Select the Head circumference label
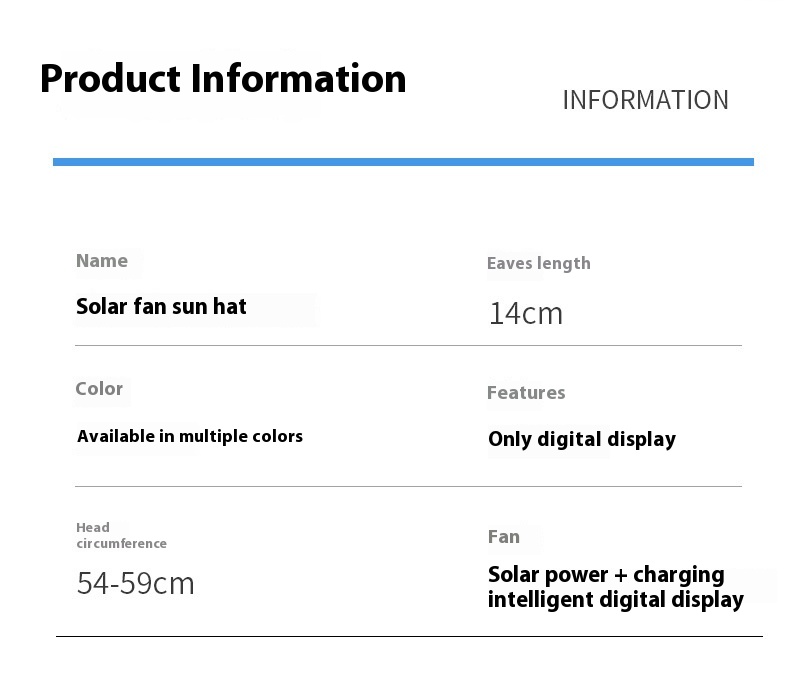Viewport: 790px width, 681px height. (x=121, y=535)
